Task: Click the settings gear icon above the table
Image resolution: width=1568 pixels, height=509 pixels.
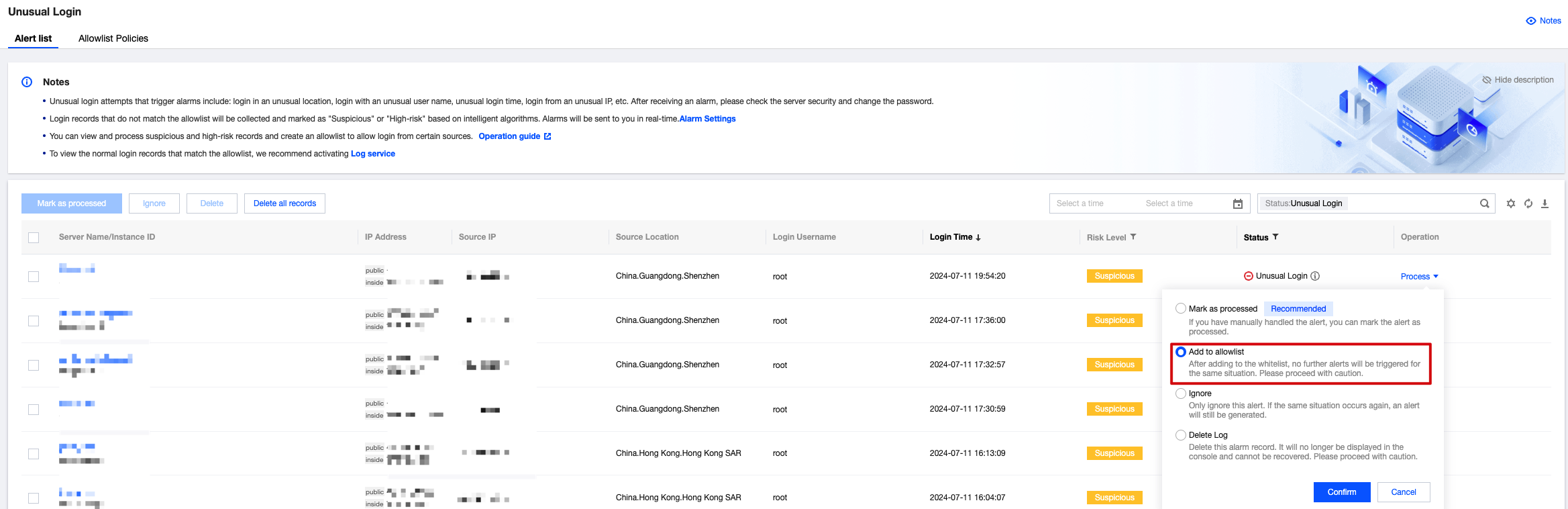Action: click(x=1510, y=203)
